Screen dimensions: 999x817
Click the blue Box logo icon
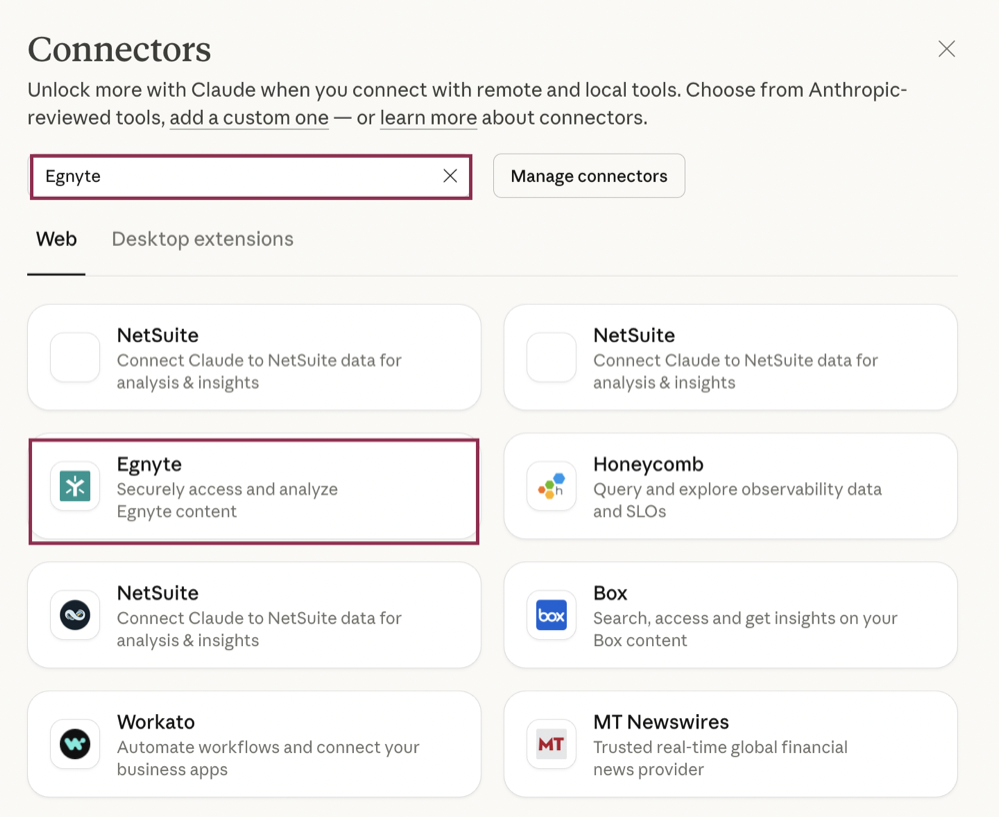coord(551,615)
